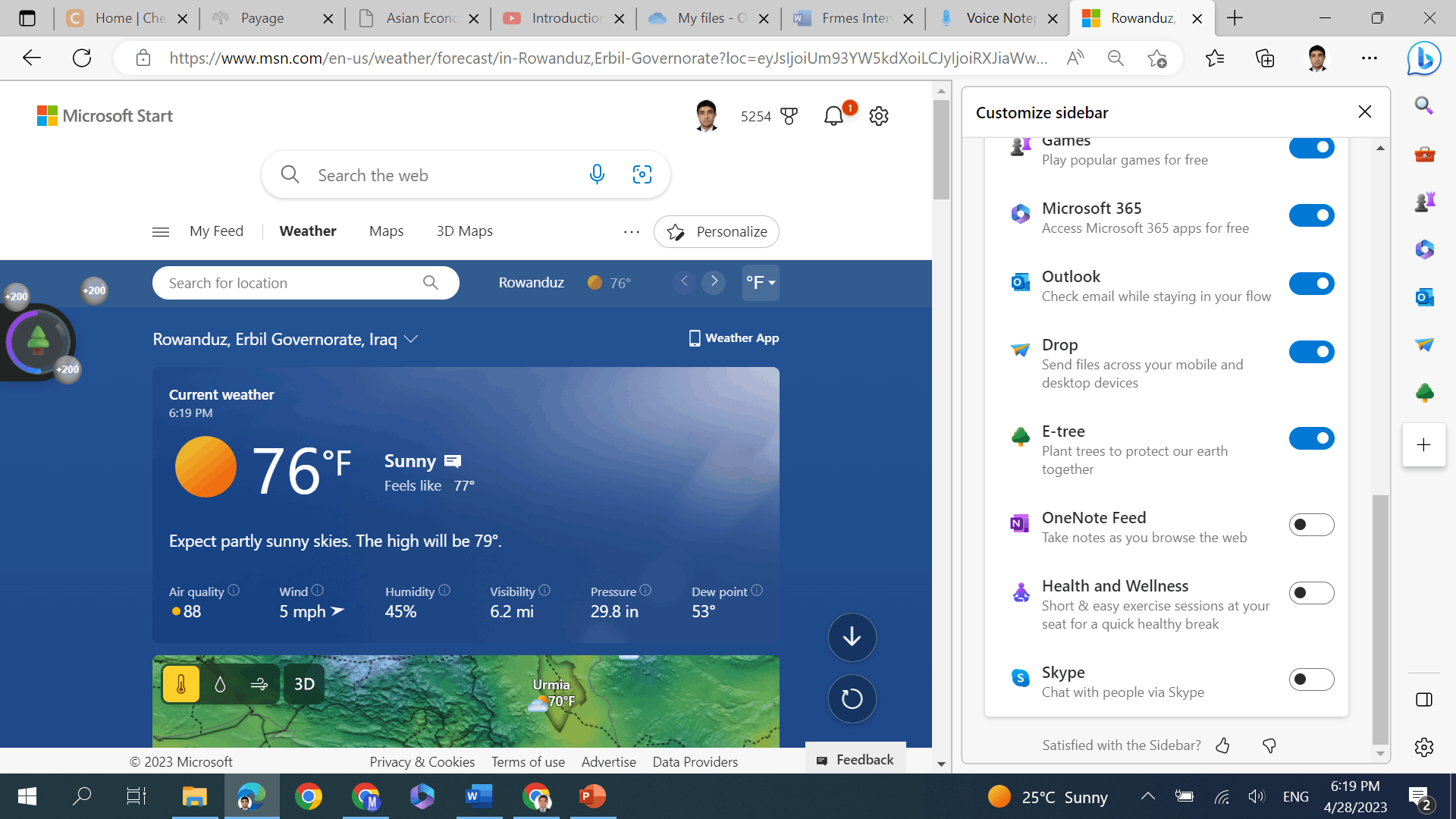This screenshot has width=1456, height=819.
Task: Enable the OneNote Feed toggle
Action: pyautogui.click(x=1311, y=524)
